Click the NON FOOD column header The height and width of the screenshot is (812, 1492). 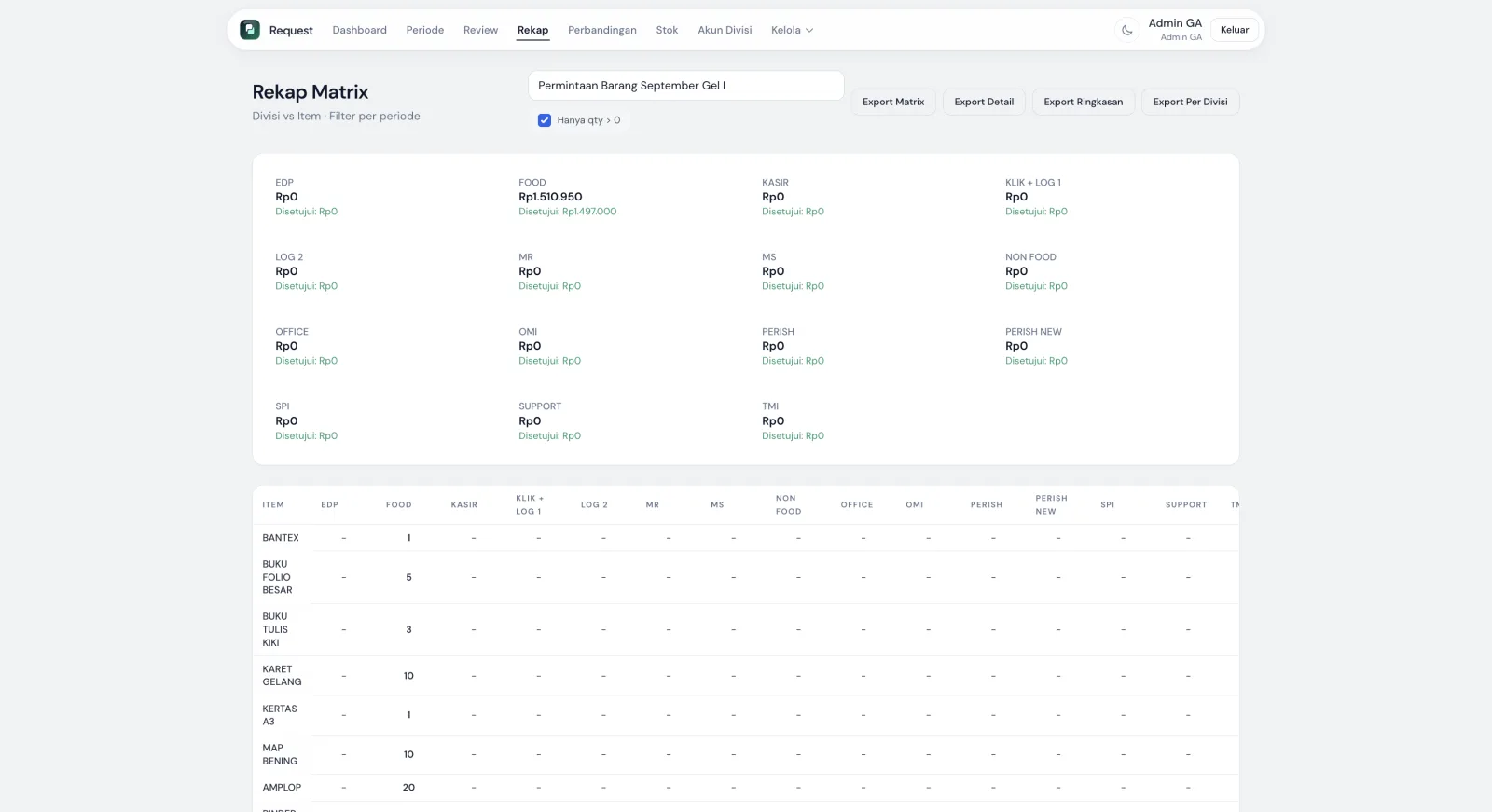[x=788, y=505]
